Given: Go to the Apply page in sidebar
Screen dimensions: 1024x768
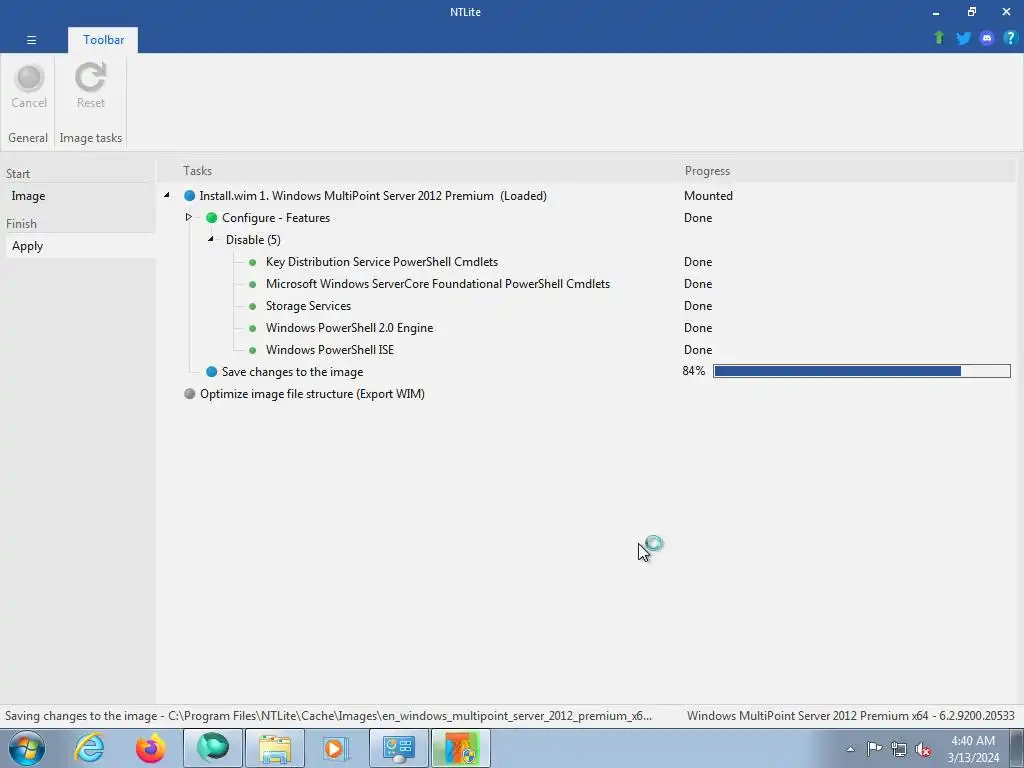Looking at the screenshot, I should pyautogui.click(x=80, y=246).
